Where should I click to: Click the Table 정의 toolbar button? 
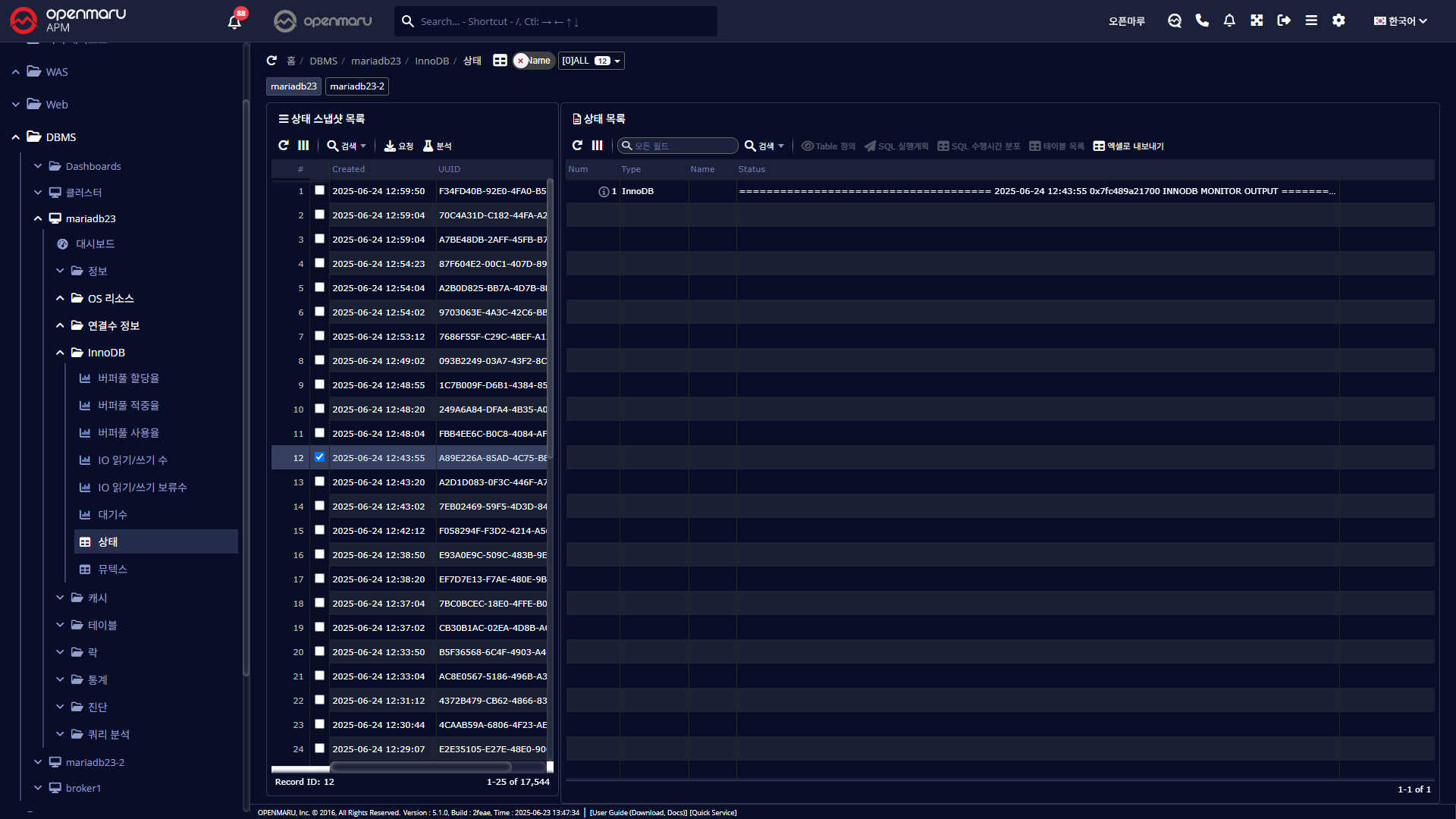(828, 146)
